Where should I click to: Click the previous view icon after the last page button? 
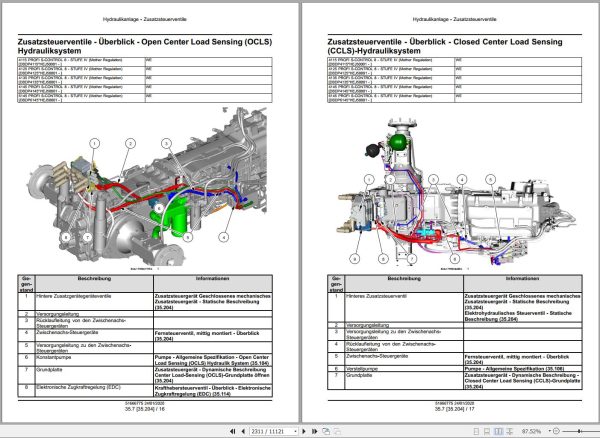(x=326, y=431)
